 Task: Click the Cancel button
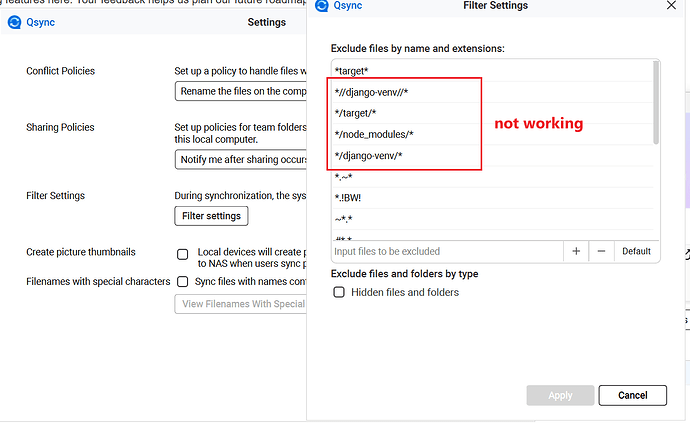[x=632, y=395]
